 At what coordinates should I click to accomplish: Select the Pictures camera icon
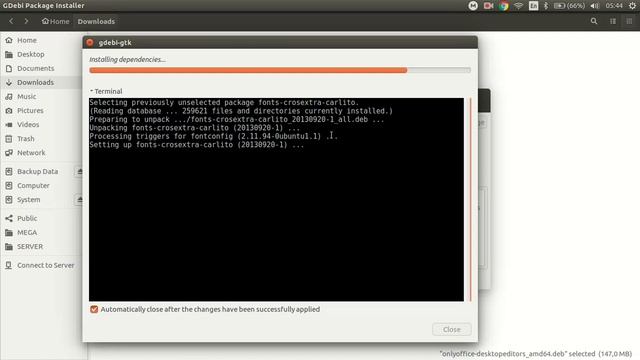tap(9, 111)
